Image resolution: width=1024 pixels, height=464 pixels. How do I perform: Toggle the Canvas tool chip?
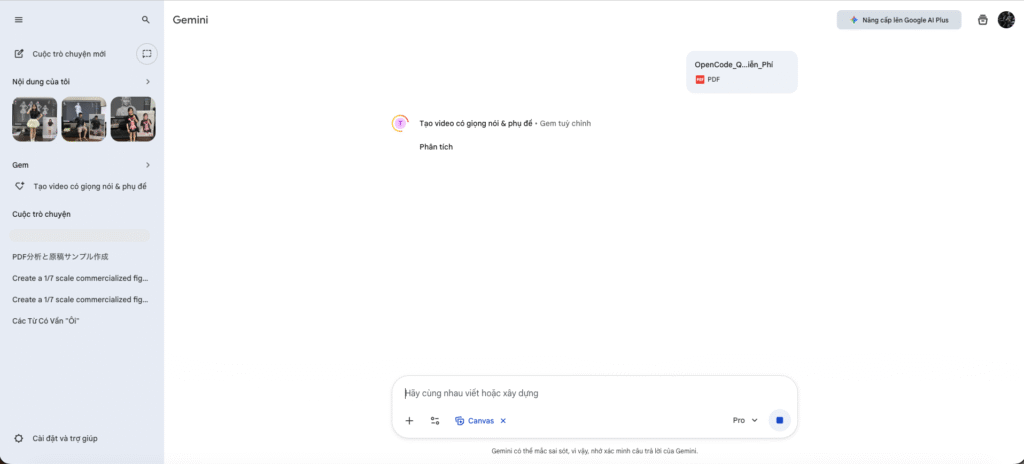475,421
